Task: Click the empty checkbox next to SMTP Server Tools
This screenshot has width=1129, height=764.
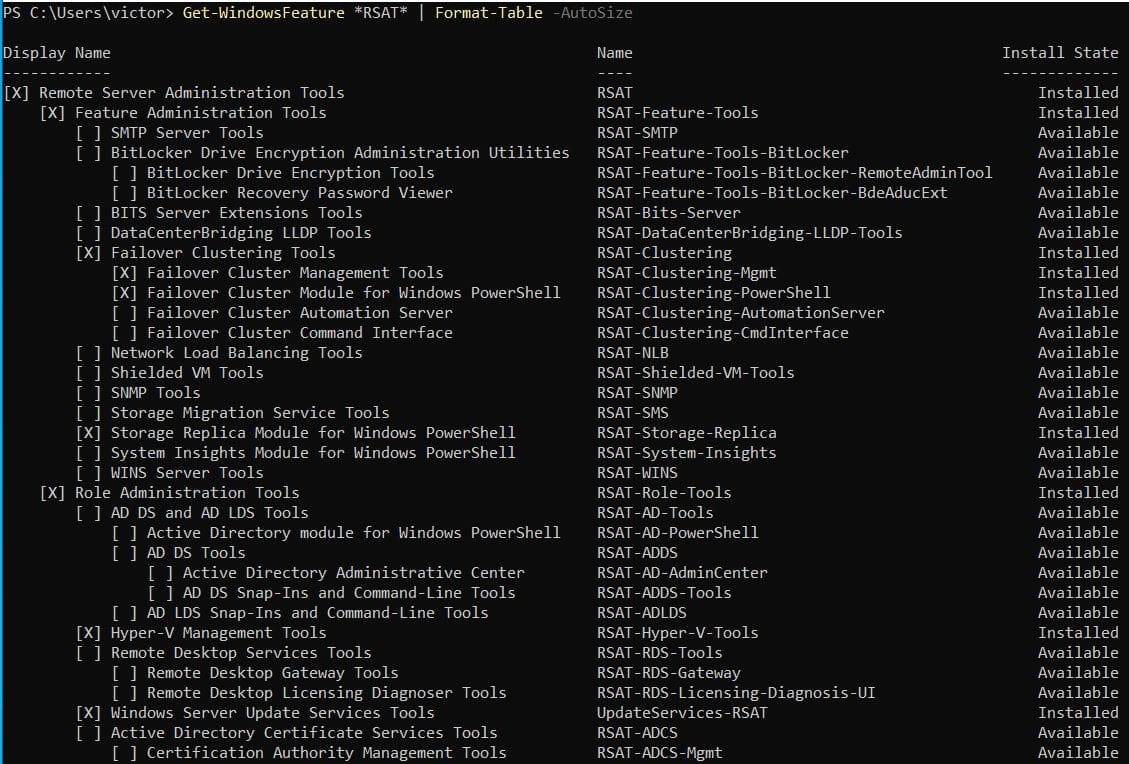Action: (x=89, y=133)
